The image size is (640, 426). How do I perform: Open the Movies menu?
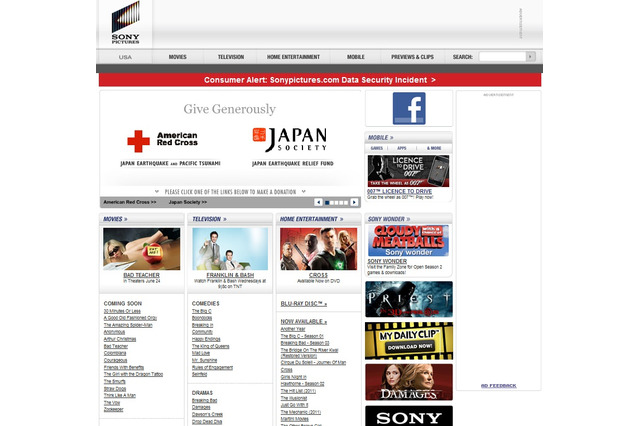pyautogui.click(x=178, y=57)
